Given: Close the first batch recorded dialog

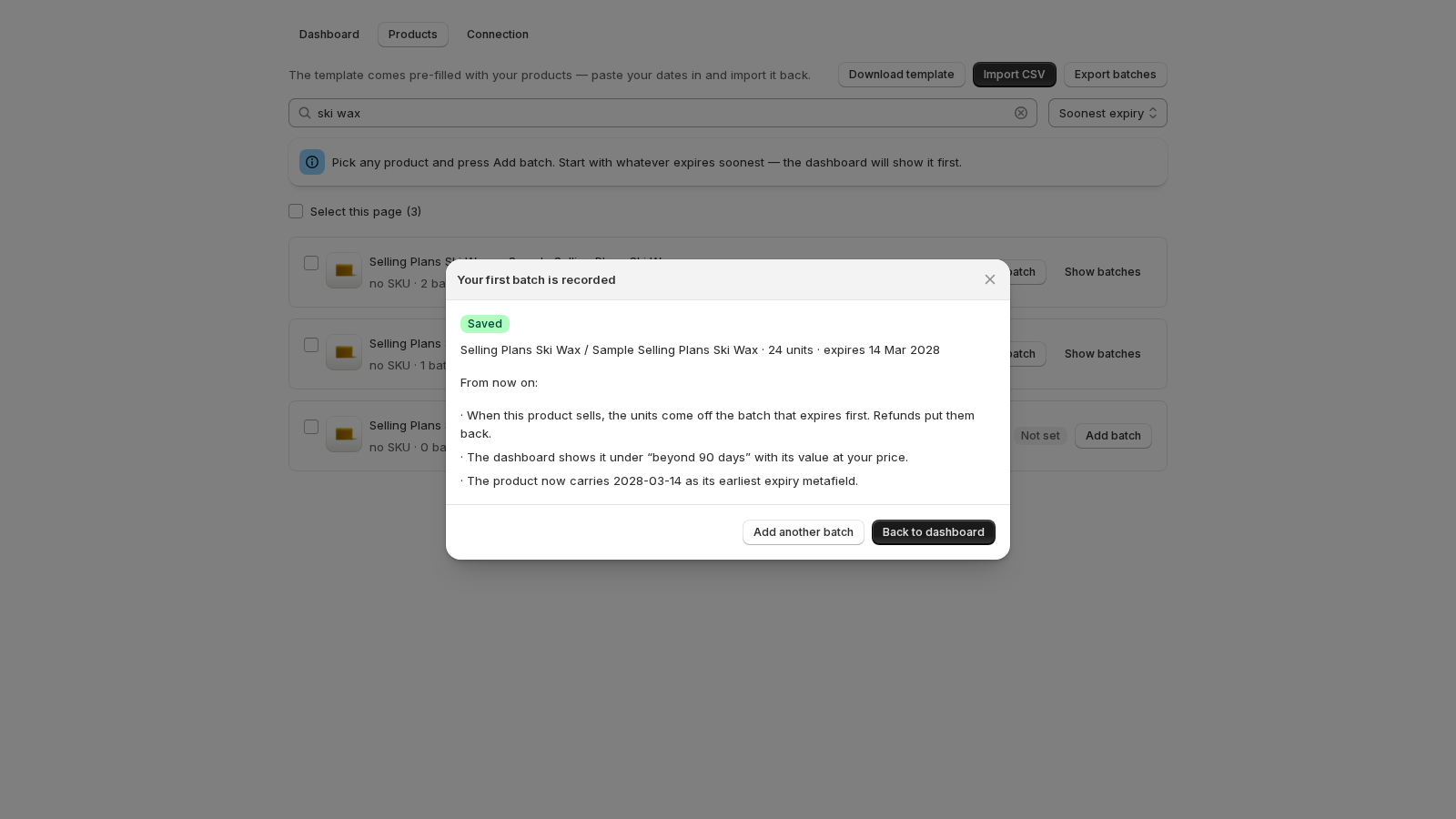Looking at the screenshot, I should tap(990, 279).
